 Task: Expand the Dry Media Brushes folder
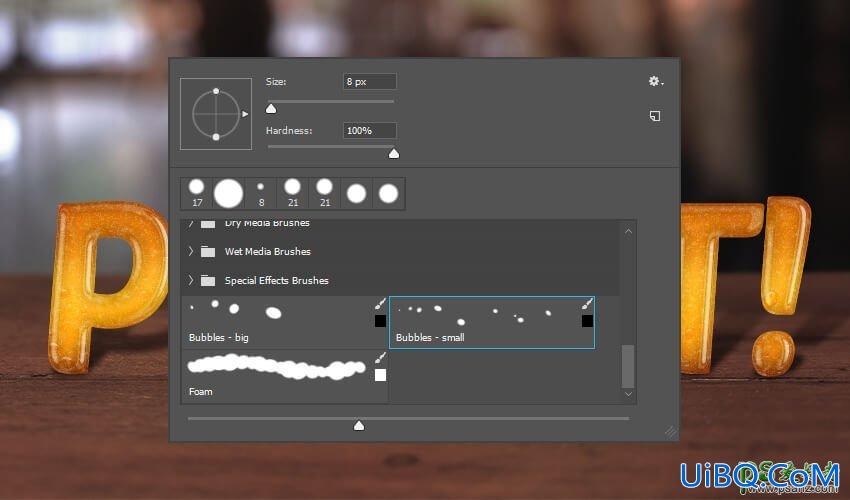191,223
